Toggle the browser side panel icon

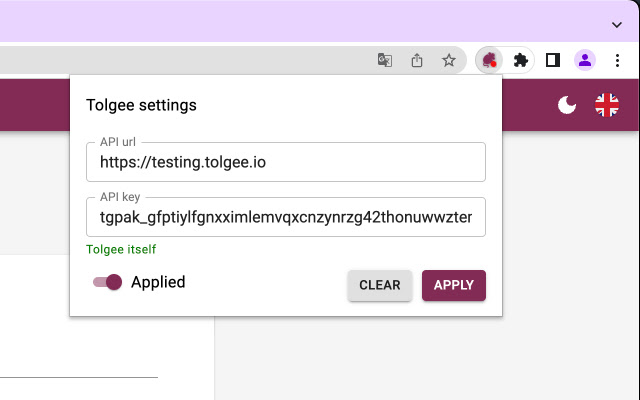pos(553,60)
